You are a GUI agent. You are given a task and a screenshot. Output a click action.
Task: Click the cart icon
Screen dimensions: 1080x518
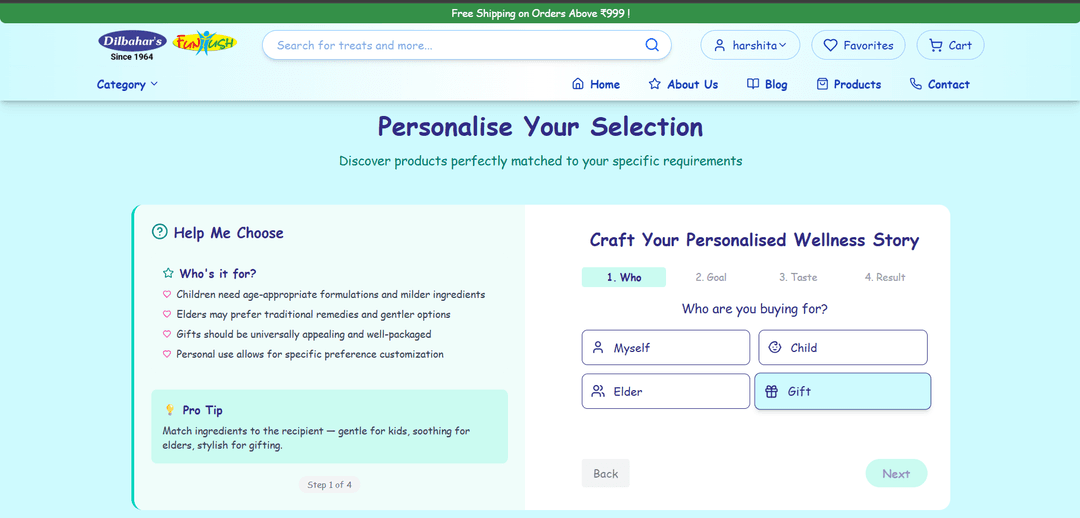coord(936,45)
